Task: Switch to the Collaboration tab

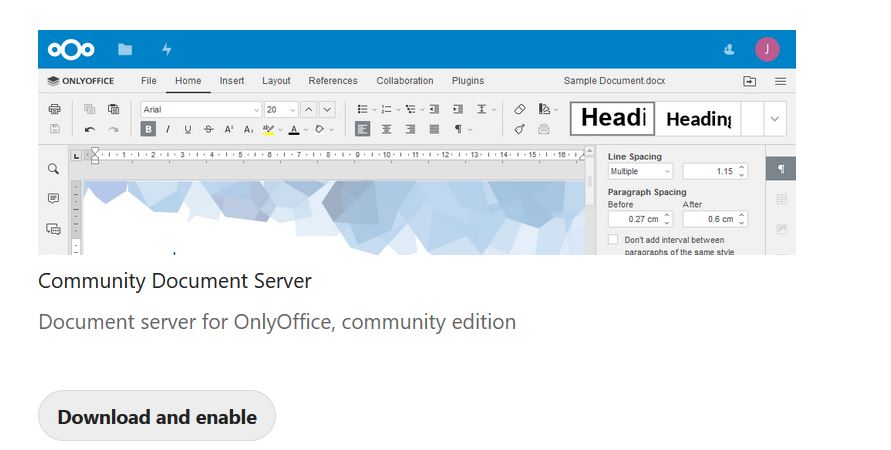Action: point(405,81)
